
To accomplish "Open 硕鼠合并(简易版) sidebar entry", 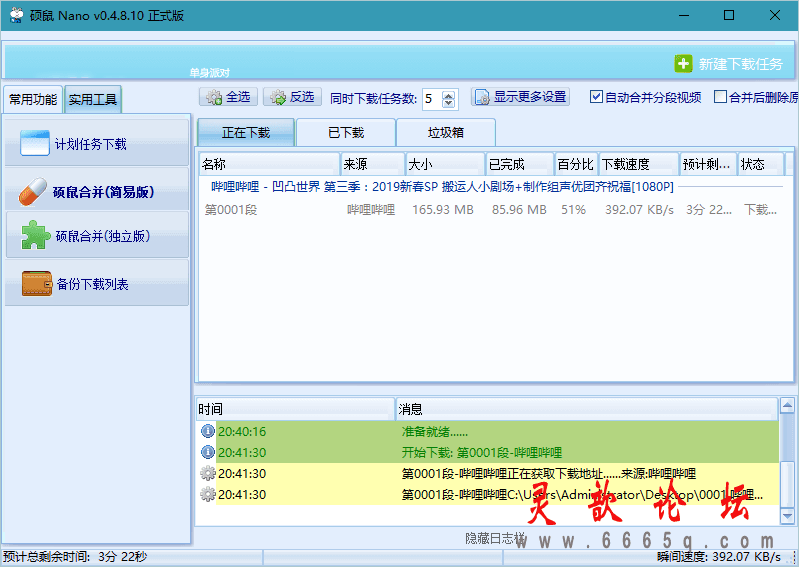I will point(97,192).
